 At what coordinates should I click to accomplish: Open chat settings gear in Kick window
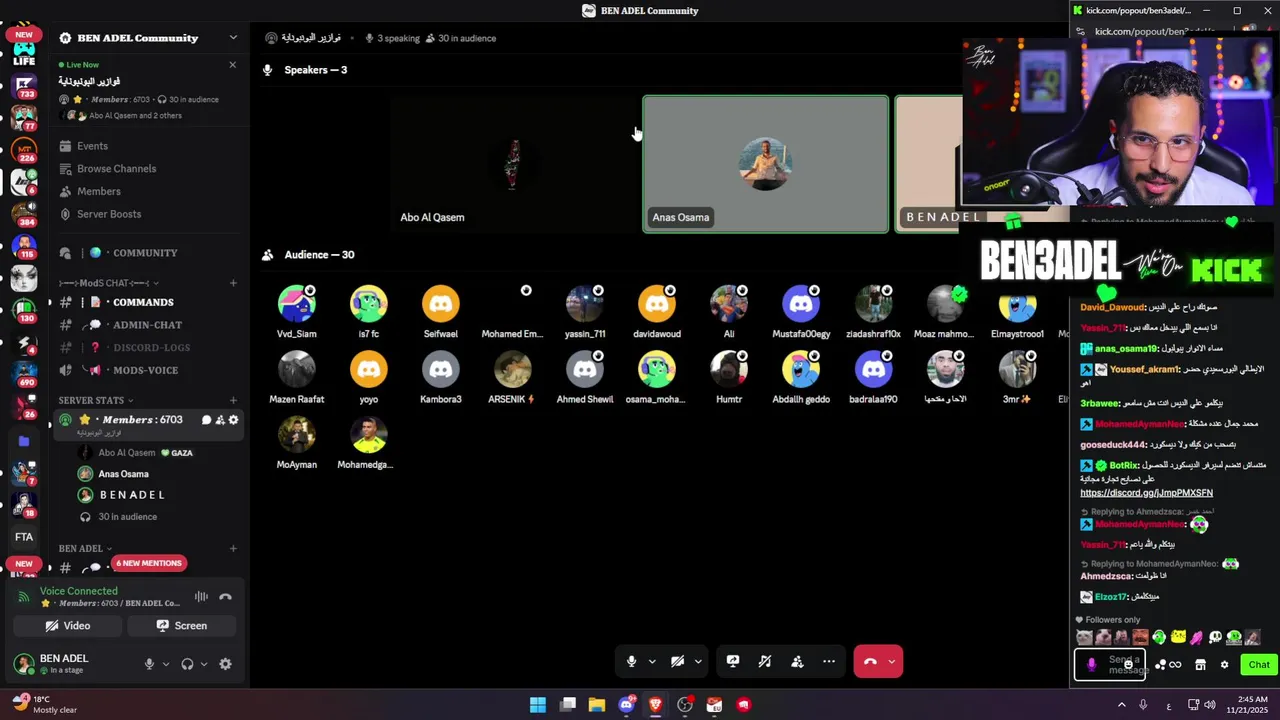[1224, 665]
